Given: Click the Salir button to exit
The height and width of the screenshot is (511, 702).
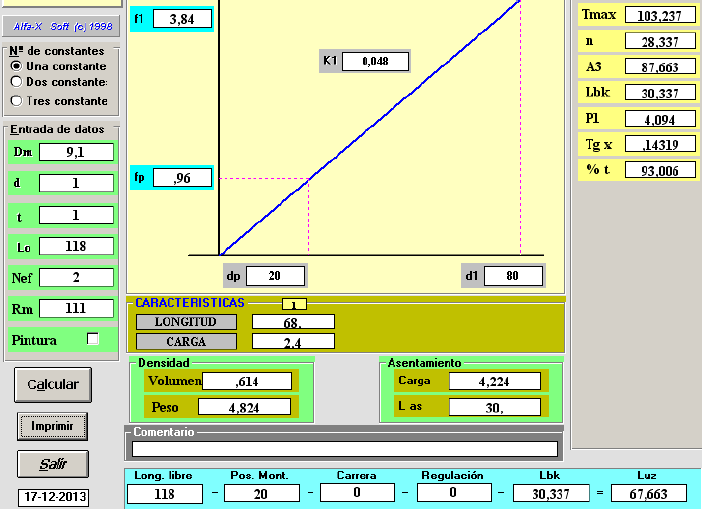Looking at the screenshot, I should coord(52,464).
